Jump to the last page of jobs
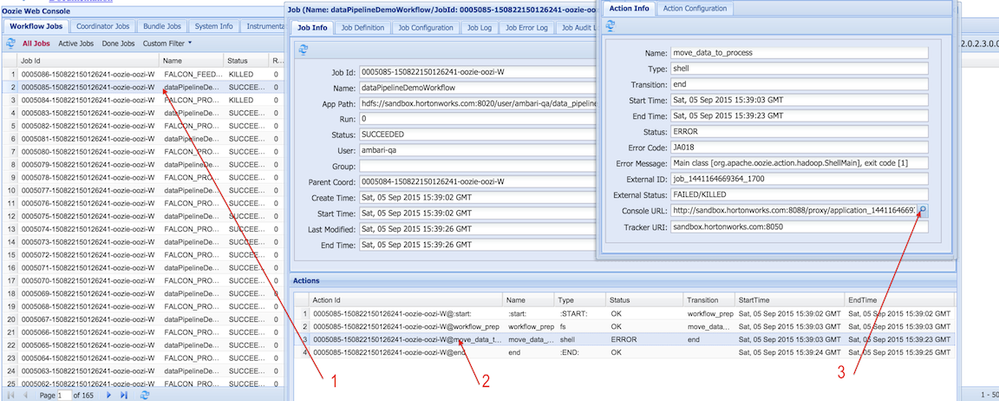The height and width of the screenshot is (401, 999). coord(125,395)
